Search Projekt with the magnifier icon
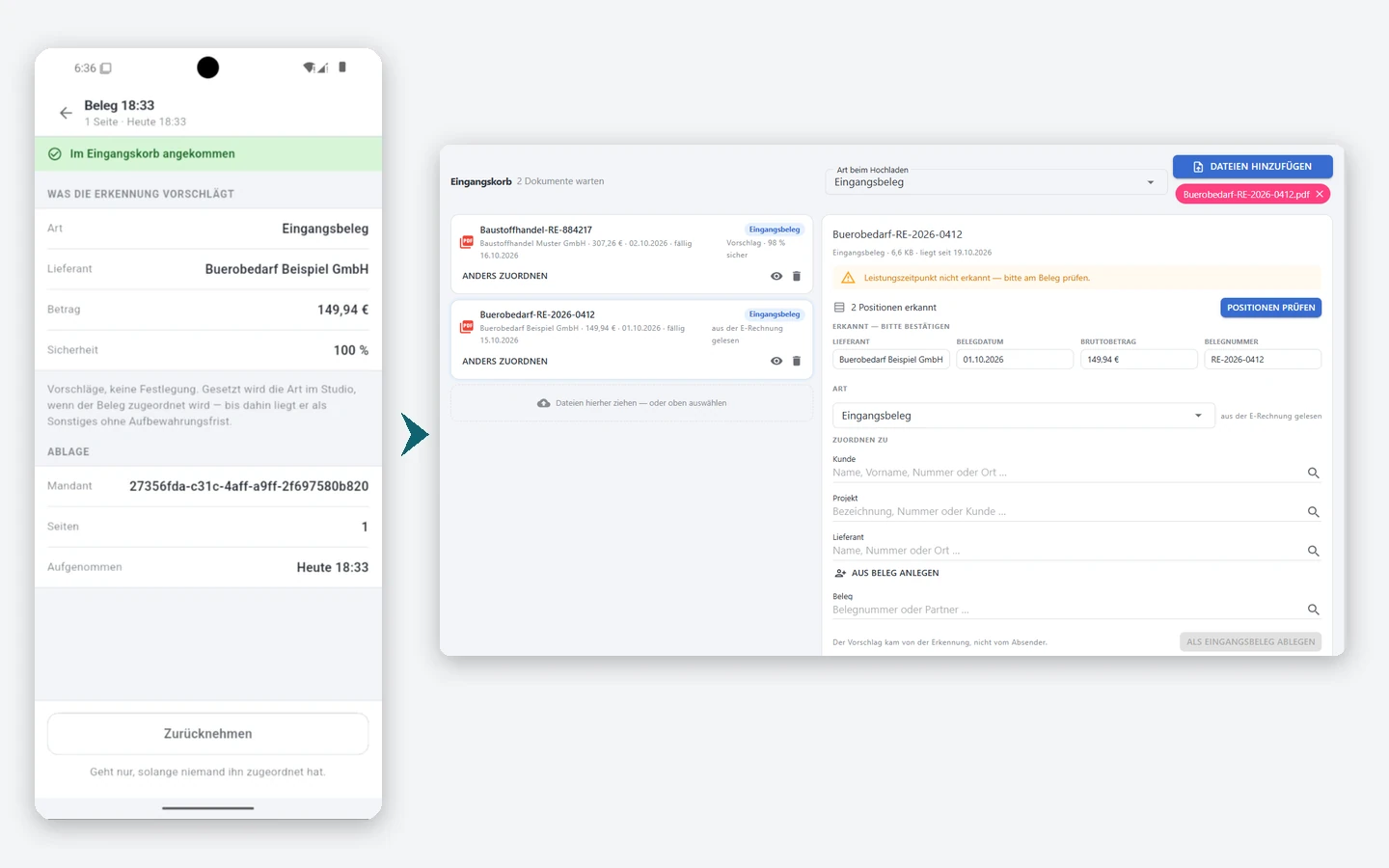1389x868 pixels. 1313,512
